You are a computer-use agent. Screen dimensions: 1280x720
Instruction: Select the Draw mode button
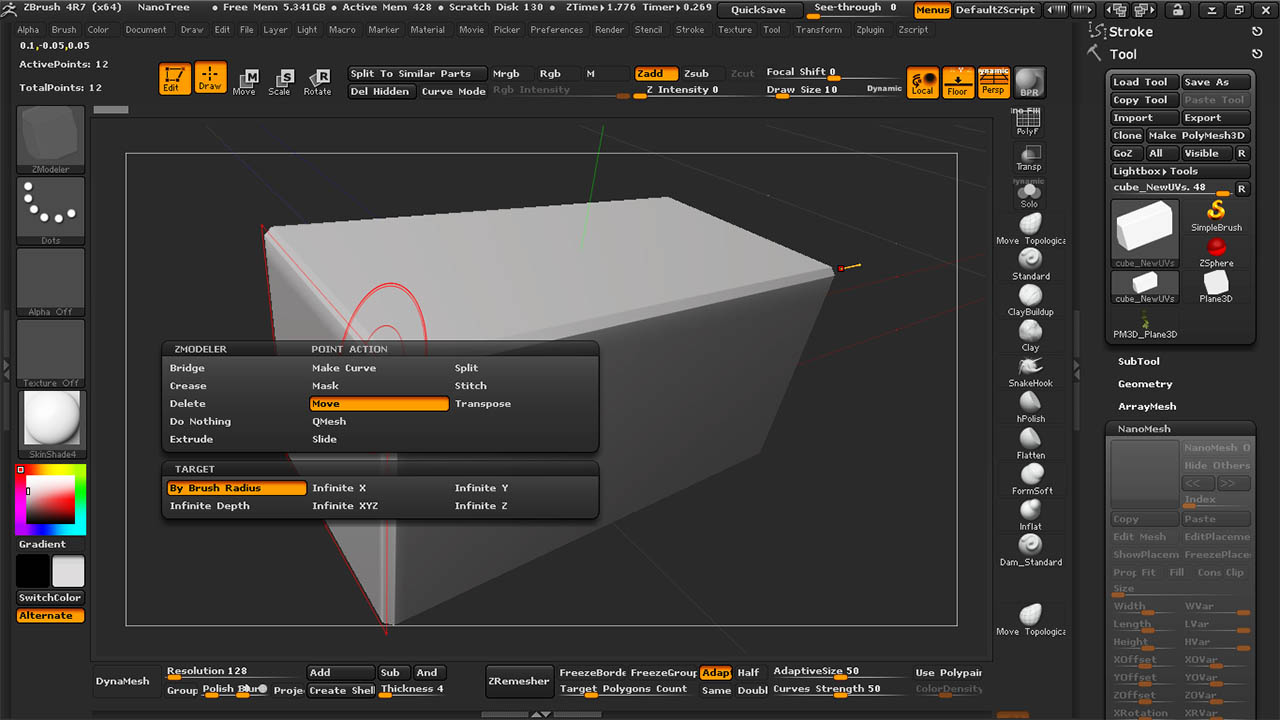pyautogui.click(x=210, y=79)
